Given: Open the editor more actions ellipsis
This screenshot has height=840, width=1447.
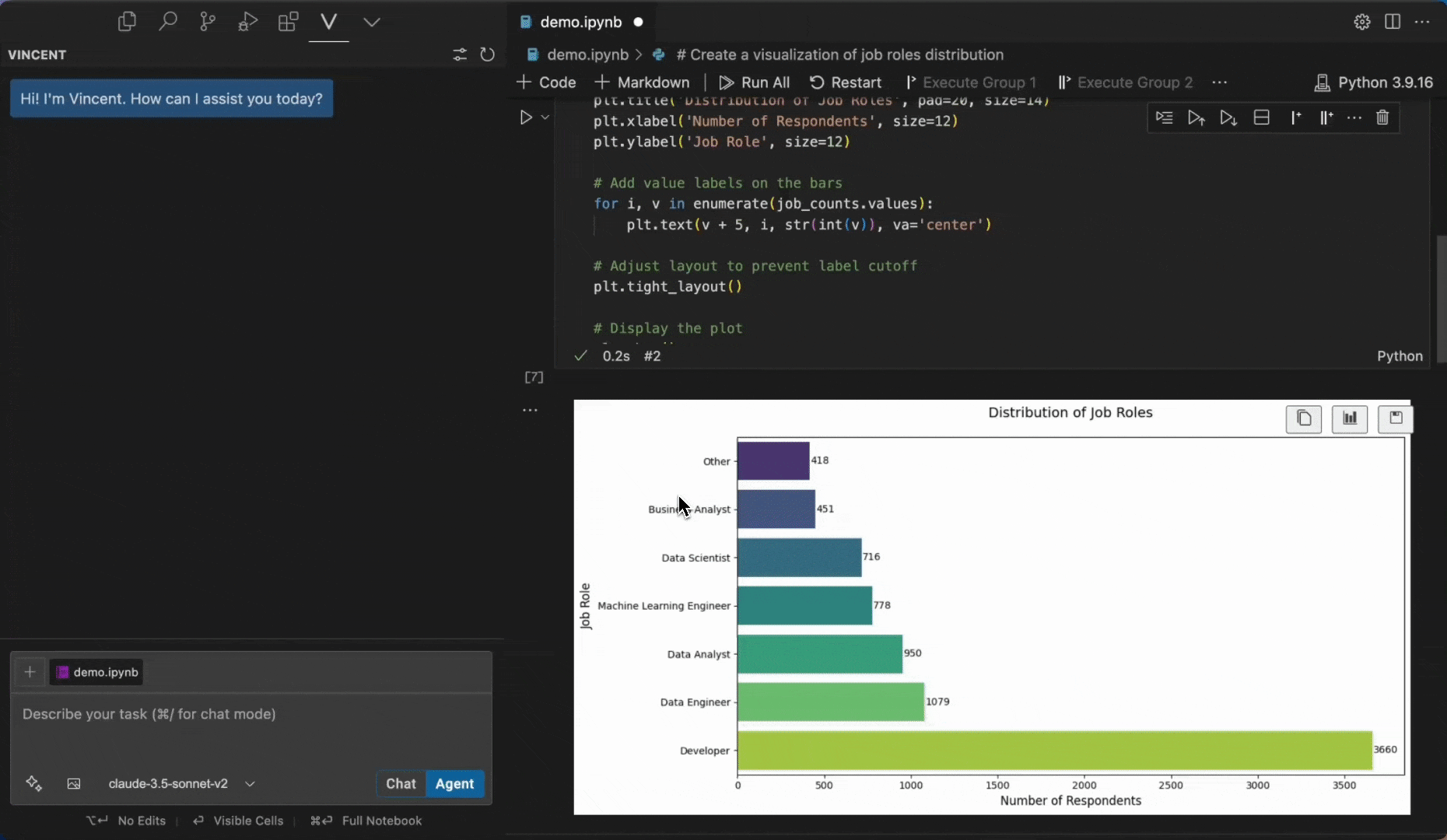Looking at the screenshot, I should click(1422, 22).
